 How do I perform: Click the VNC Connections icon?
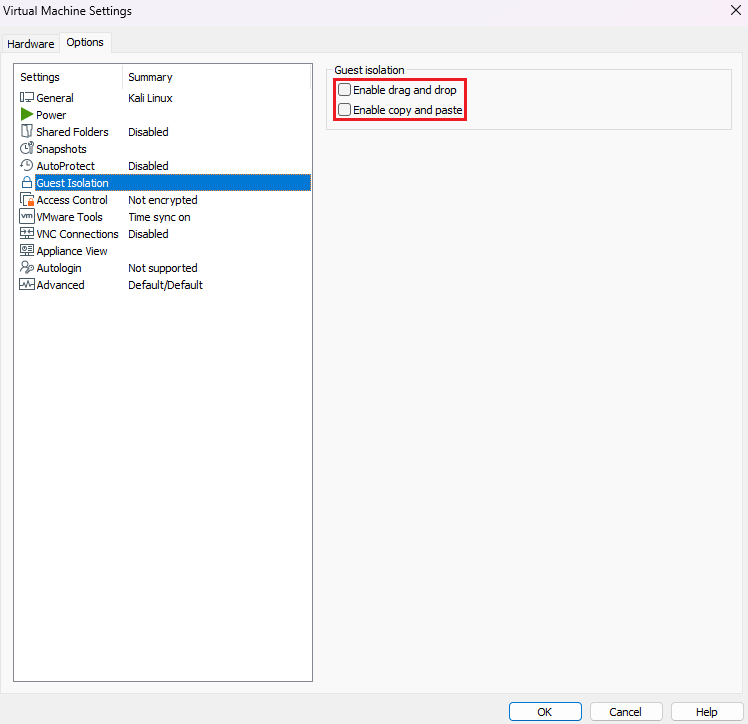pyautogui.click(x=27, y=234)
